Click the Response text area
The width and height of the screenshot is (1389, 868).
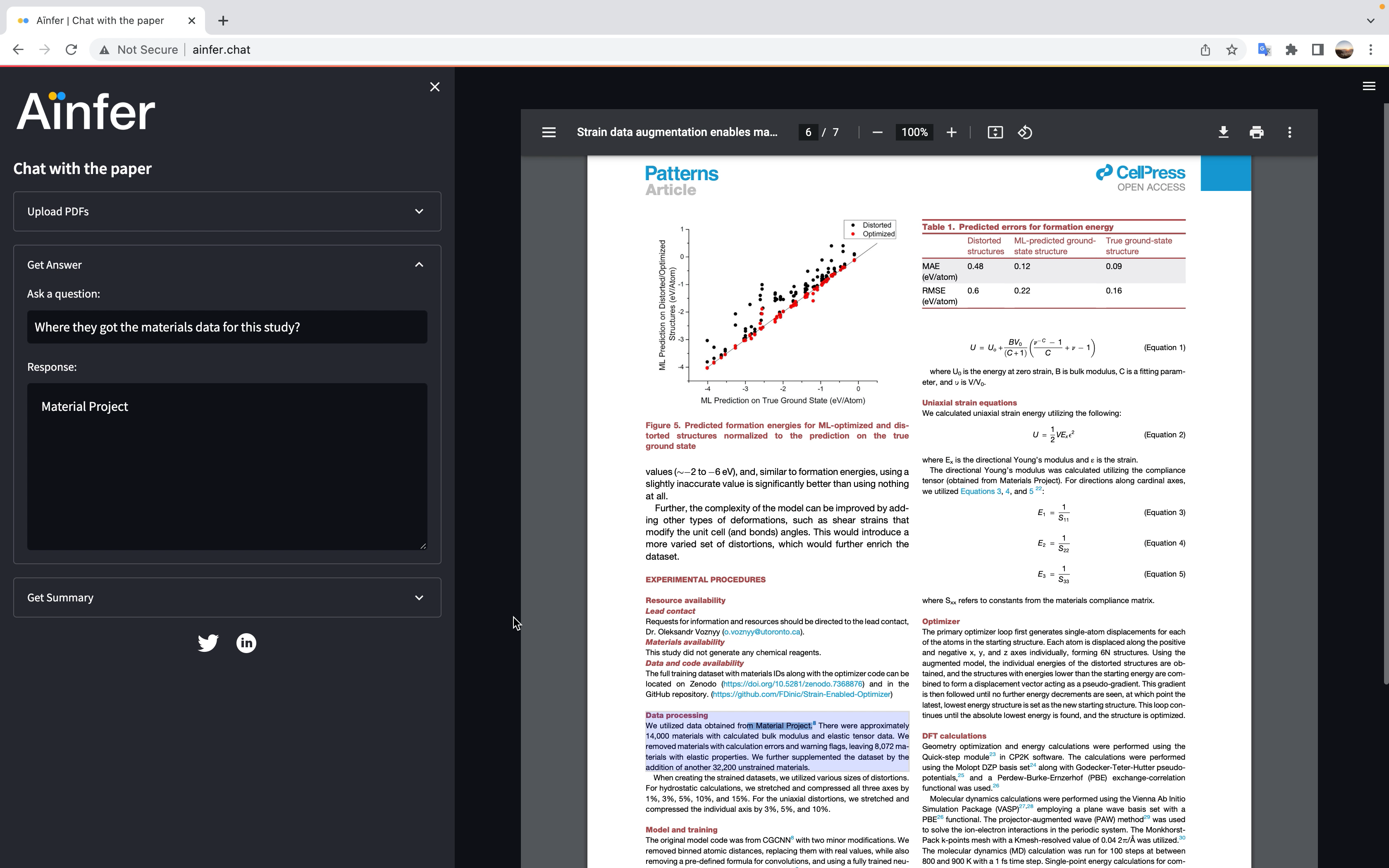[x=227, y=467]
